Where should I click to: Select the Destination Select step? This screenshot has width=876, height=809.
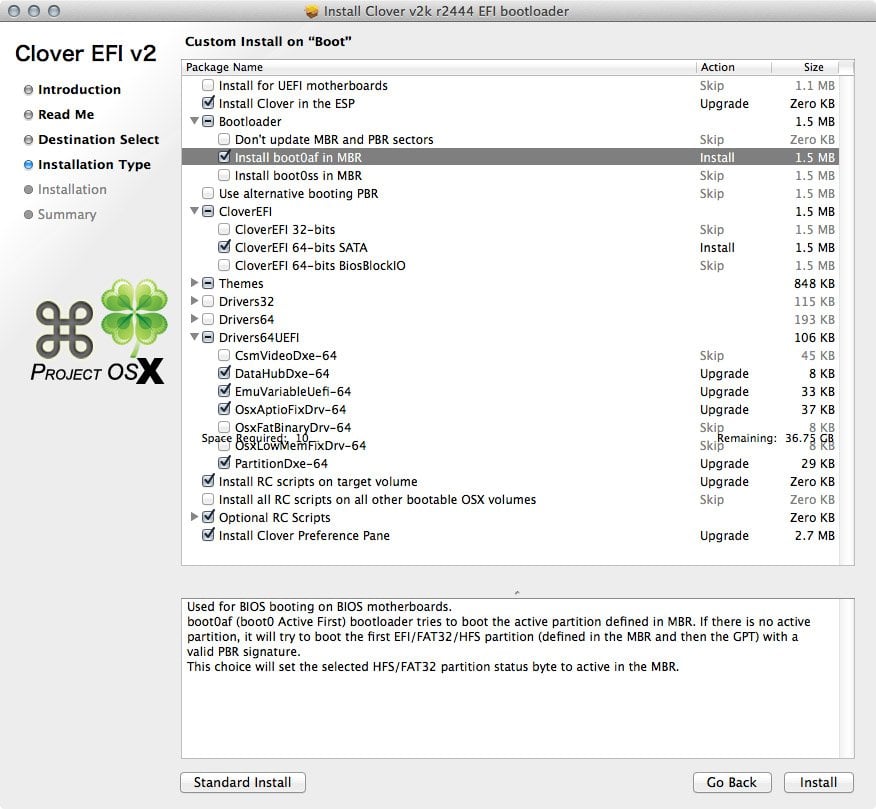tap(98, 140)
